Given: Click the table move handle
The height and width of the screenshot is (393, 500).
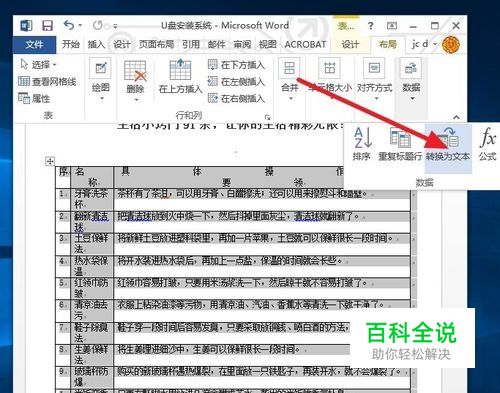Looking at the screenshot, I should tap(50, 161).
